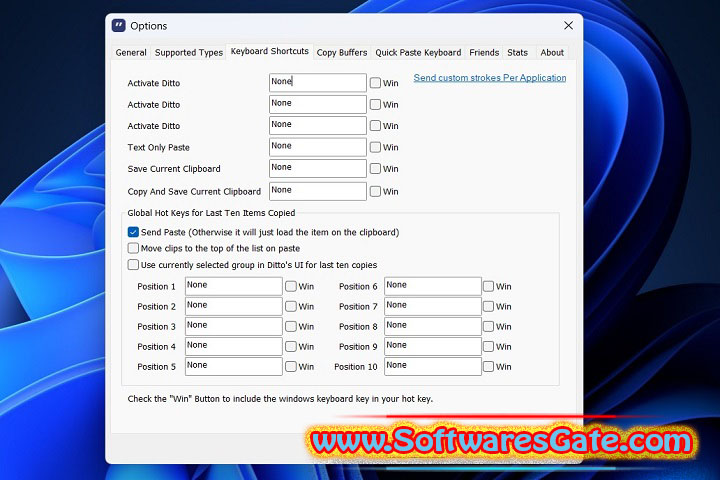The height and width of the screenshot is (480, 720).
Task: View the Stats tab
Action: click(x=518, y=53)
